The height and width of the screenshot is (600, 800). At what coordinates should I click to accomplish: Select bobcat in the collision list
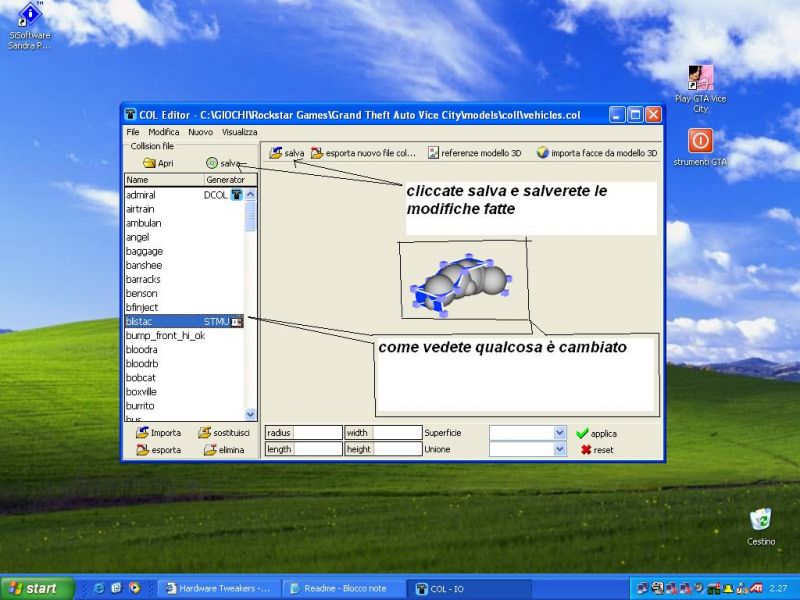(x=141, y=378)
